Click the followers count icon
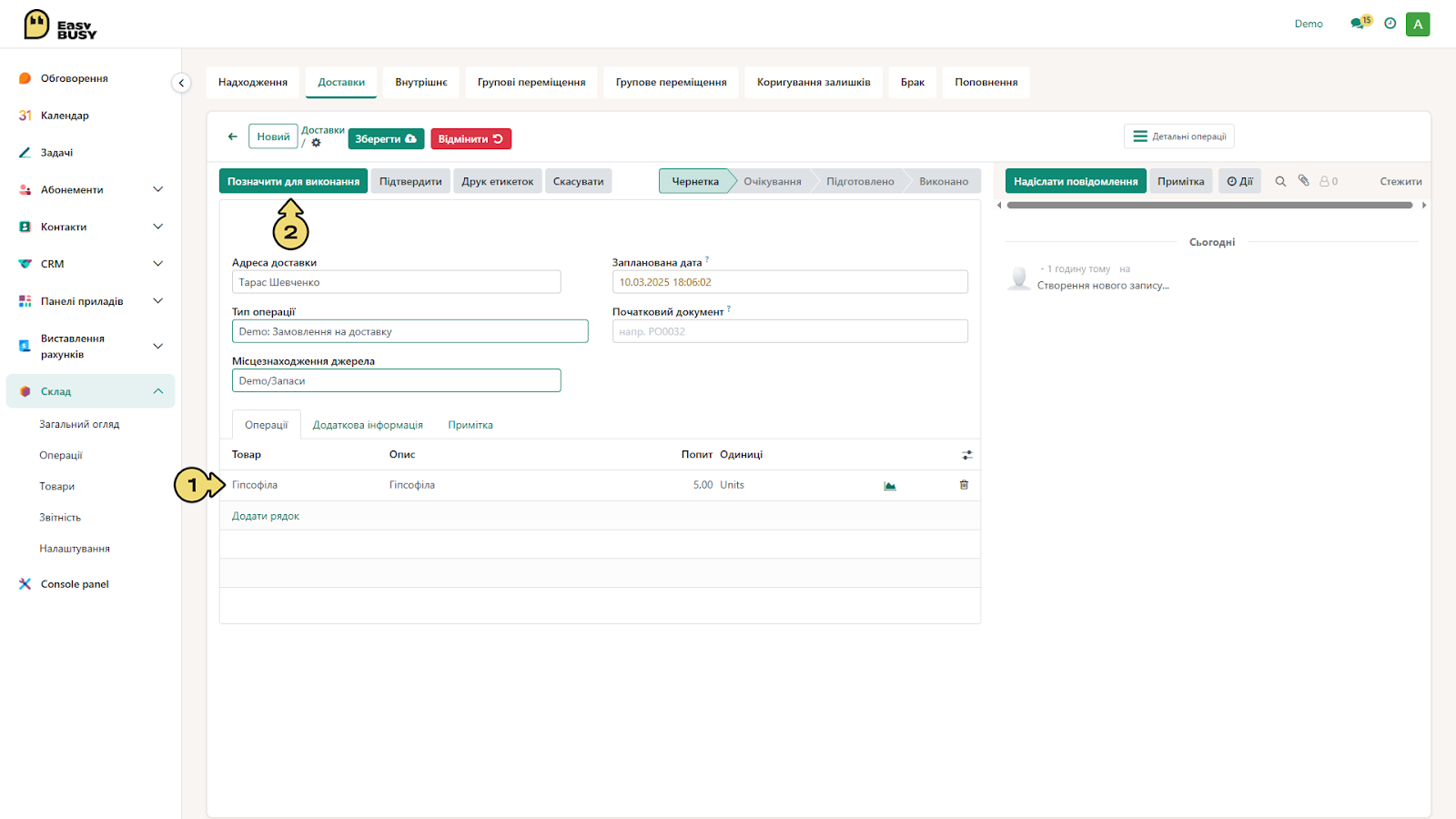 [1329, 181]
